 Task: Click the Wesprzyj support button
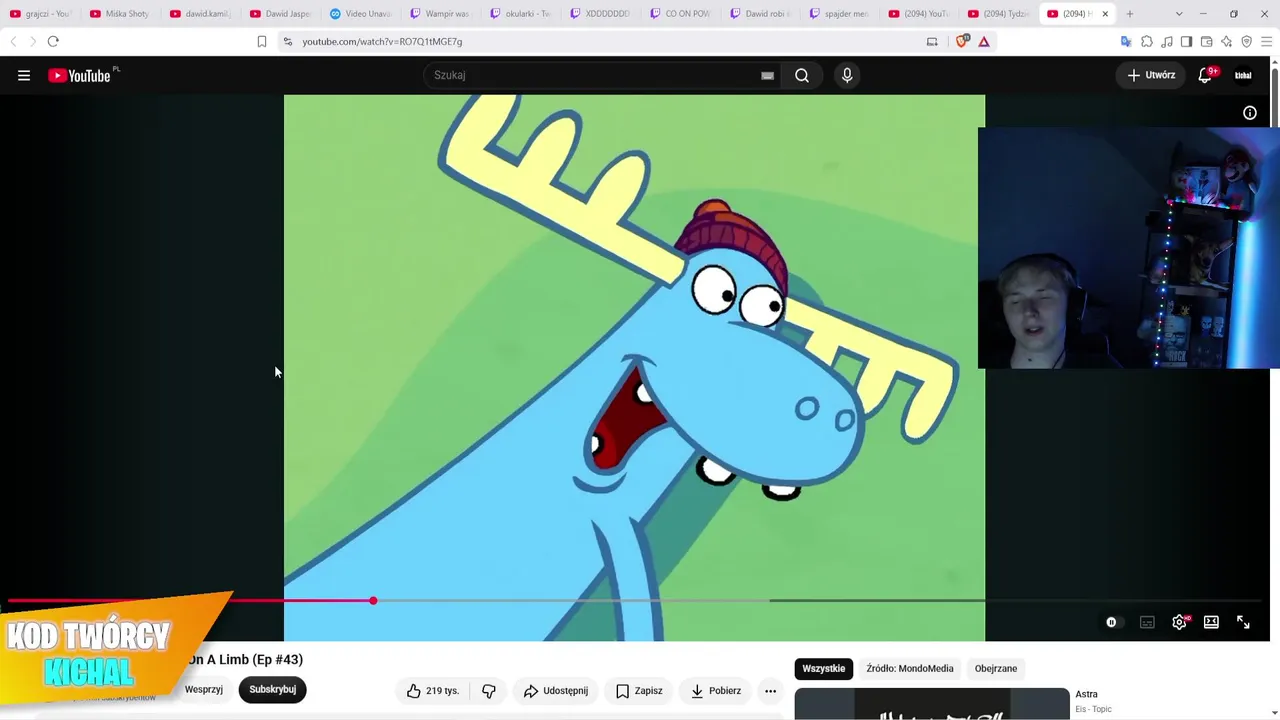pos(204,689)
